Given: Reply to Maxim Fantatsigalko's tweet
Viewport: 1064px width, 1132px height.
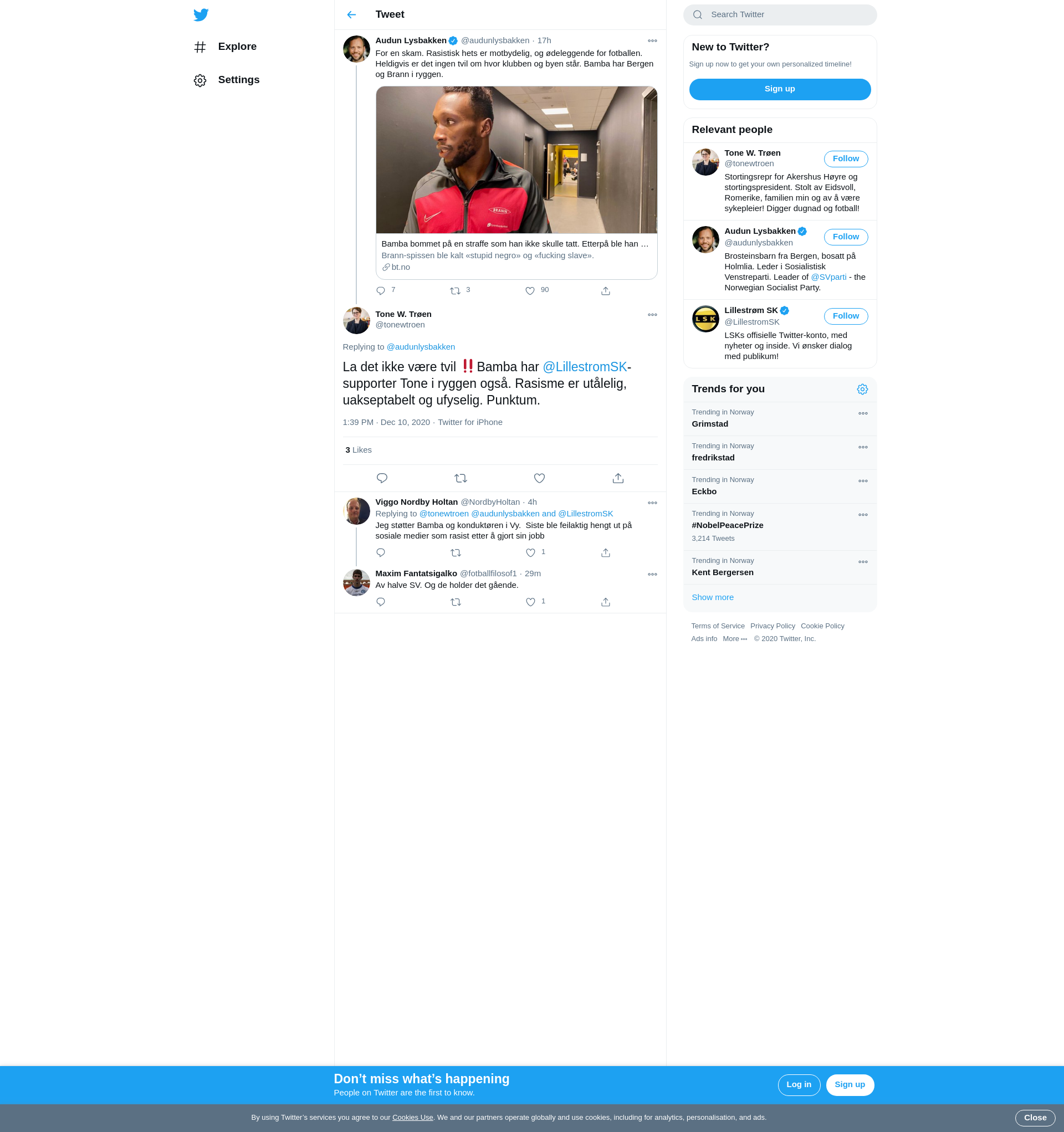Looking at the screenshot, I should [381, 602].
